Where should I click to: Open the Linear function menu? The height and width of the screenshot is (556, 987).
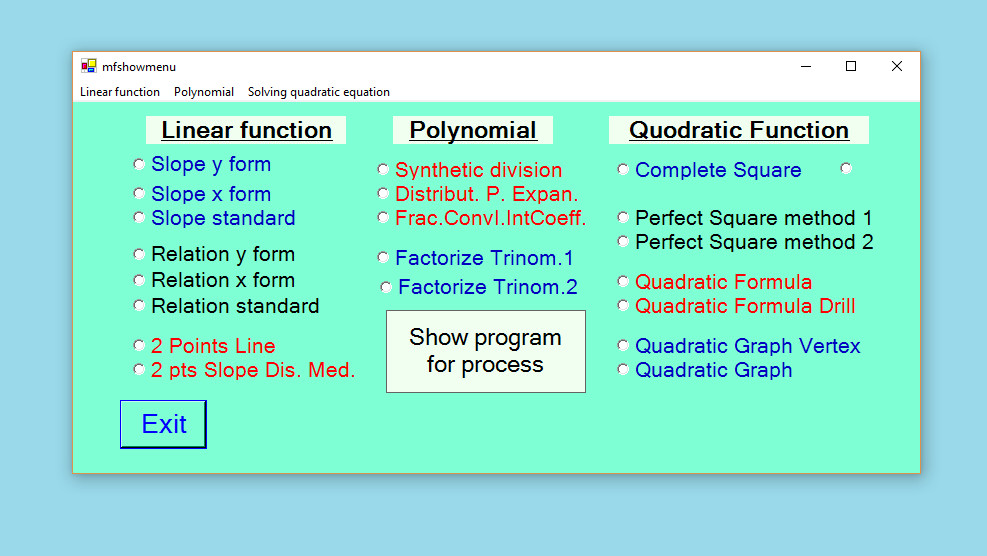120,92
